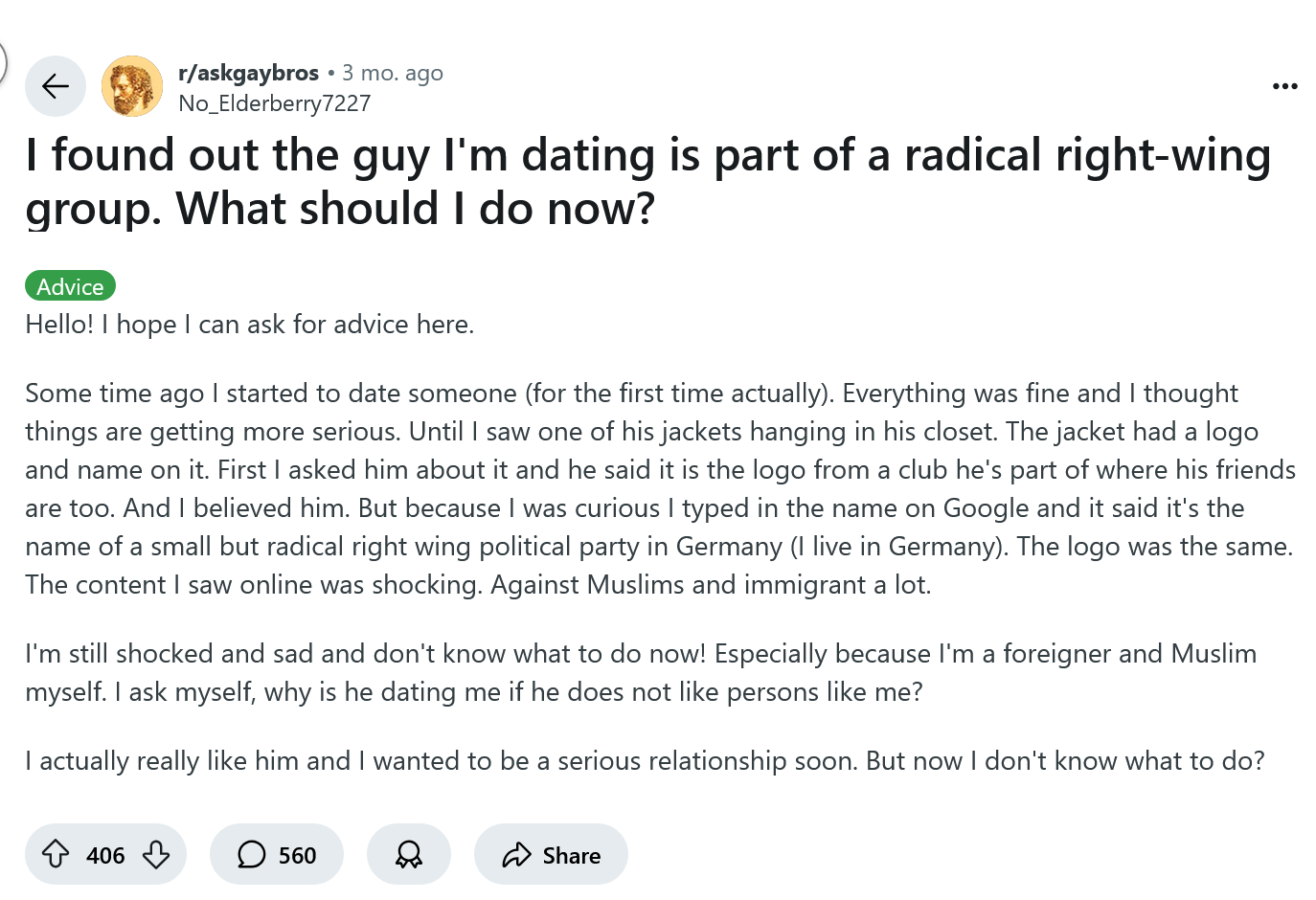The image size is (1316, 900).
Task: Click the paragraph starting "I'm still shocked"
Action: (x=640, y=672)
